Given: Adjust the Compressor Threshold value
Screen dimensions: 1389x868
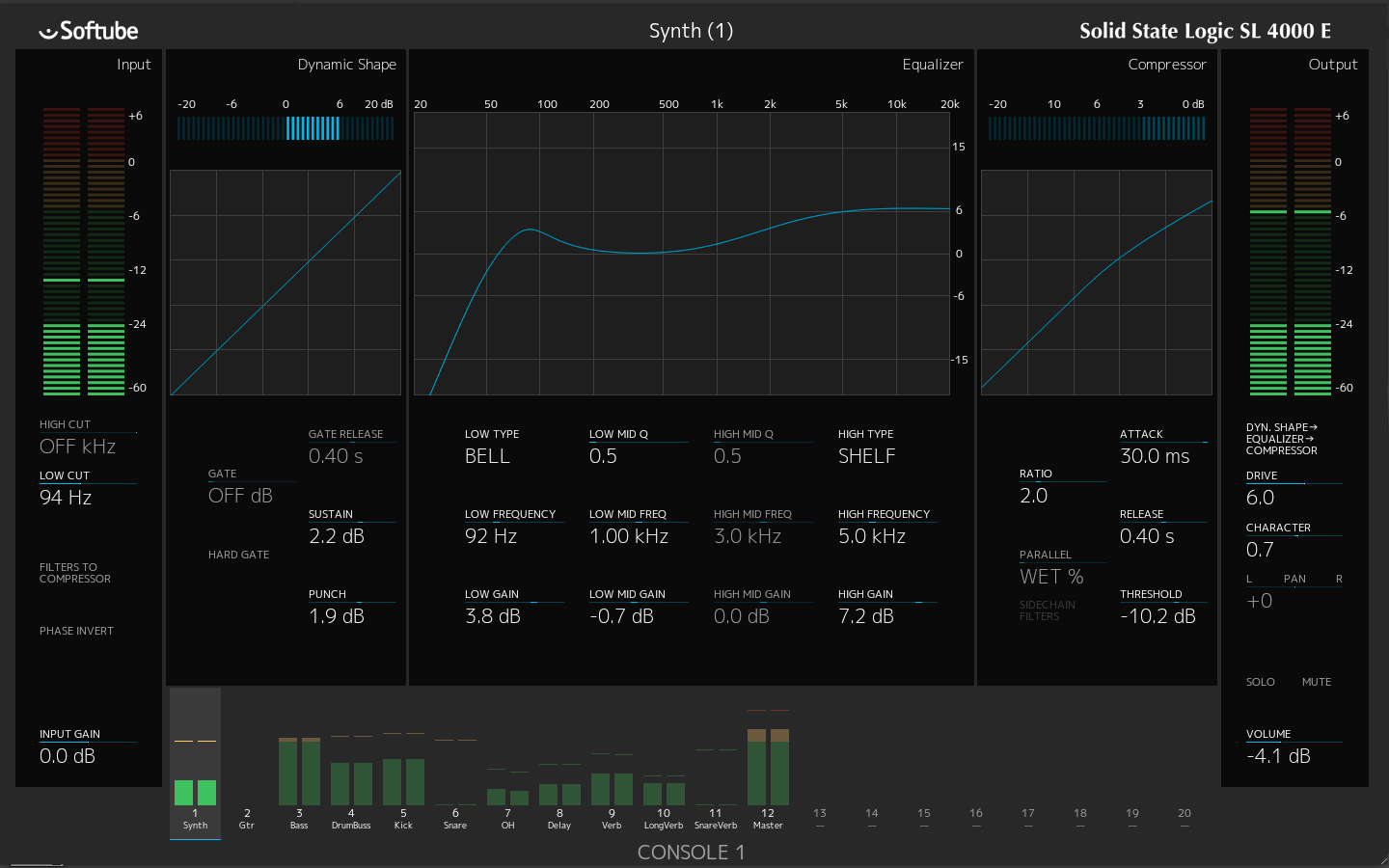Looking at the screenshot, I should [1157, 616].
